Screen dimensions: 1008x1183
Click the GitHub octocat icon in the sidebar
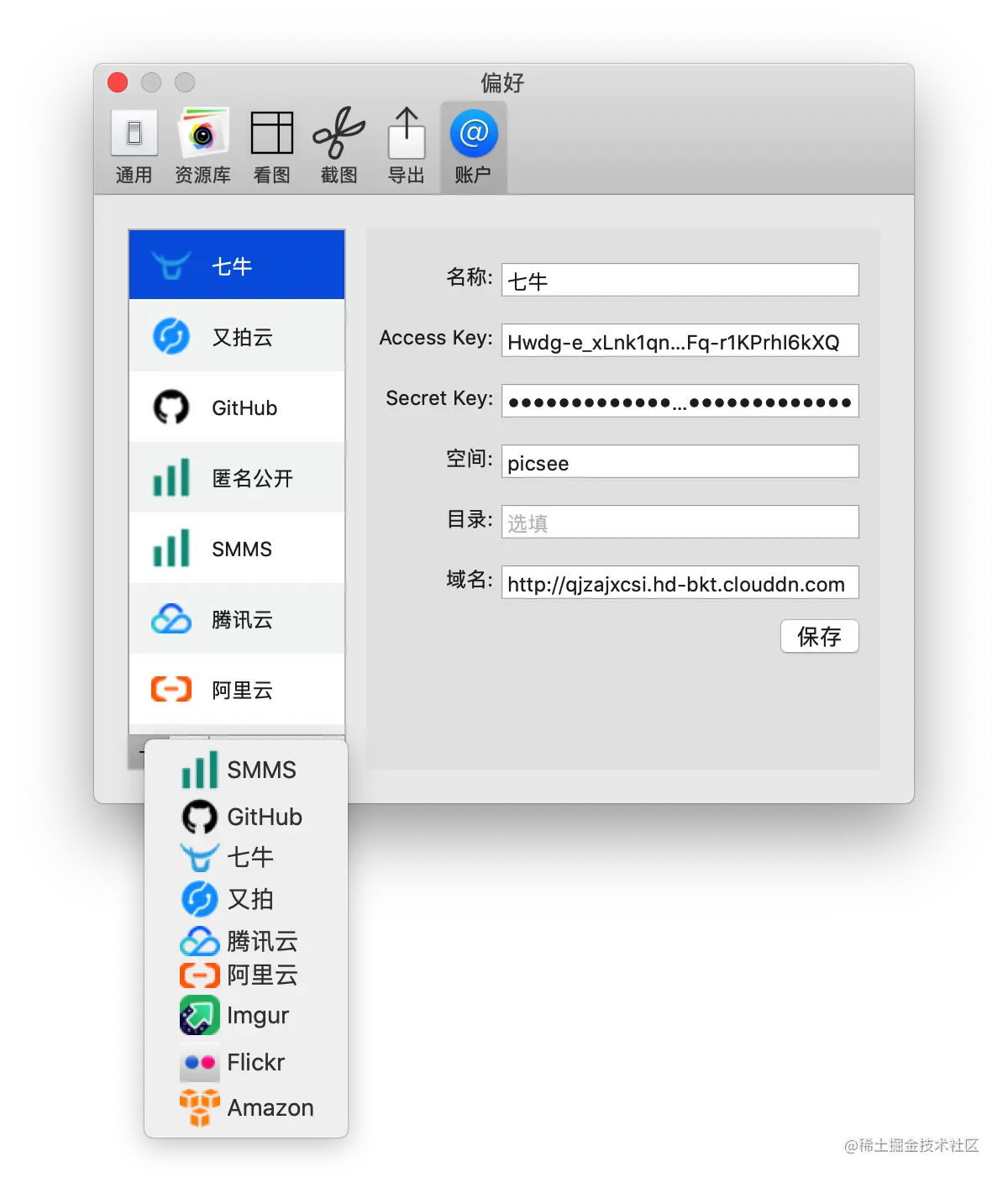coord(171,407)
